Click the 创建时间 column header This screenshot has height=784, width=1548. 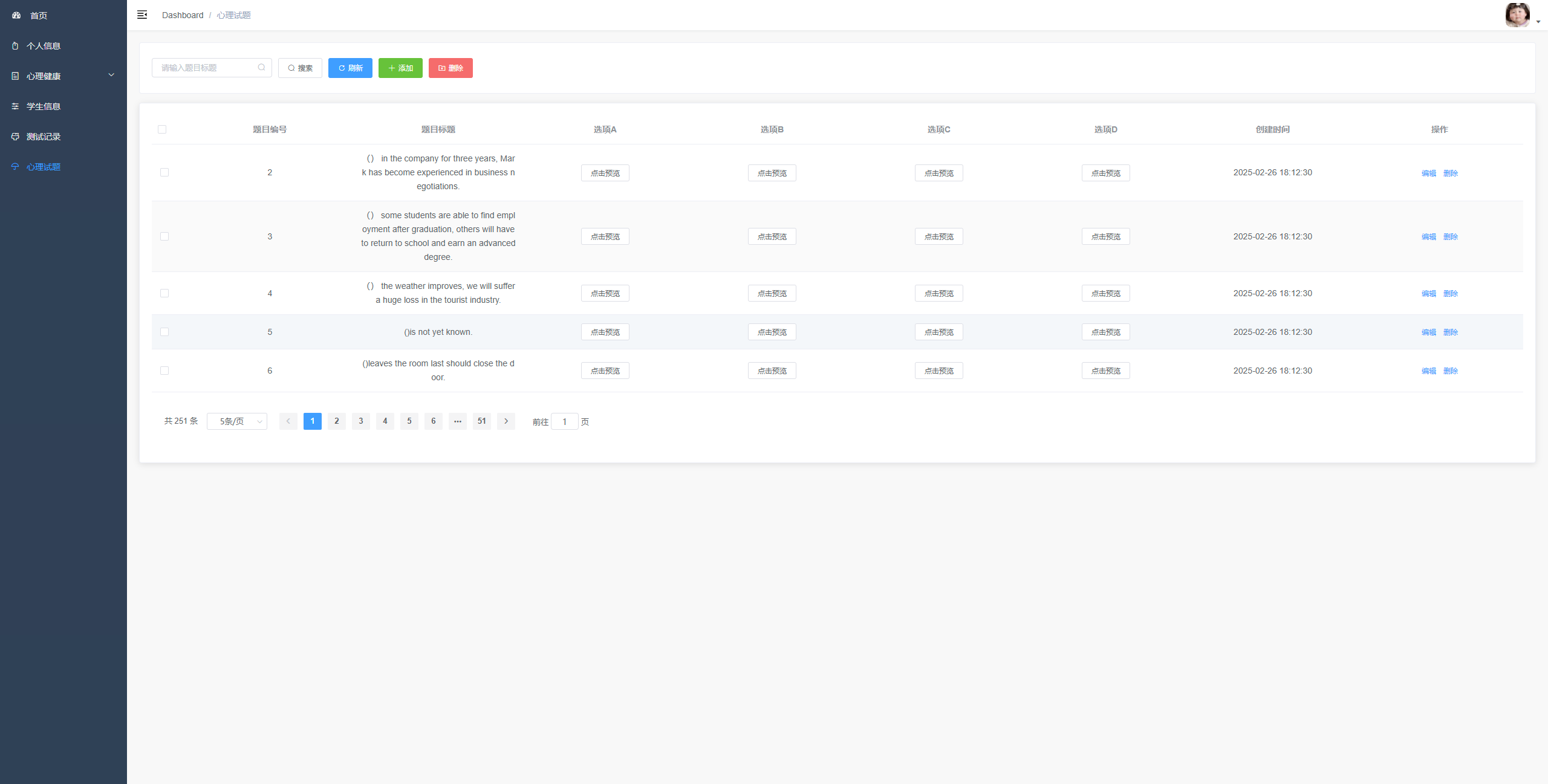(x=1273, y=129)
